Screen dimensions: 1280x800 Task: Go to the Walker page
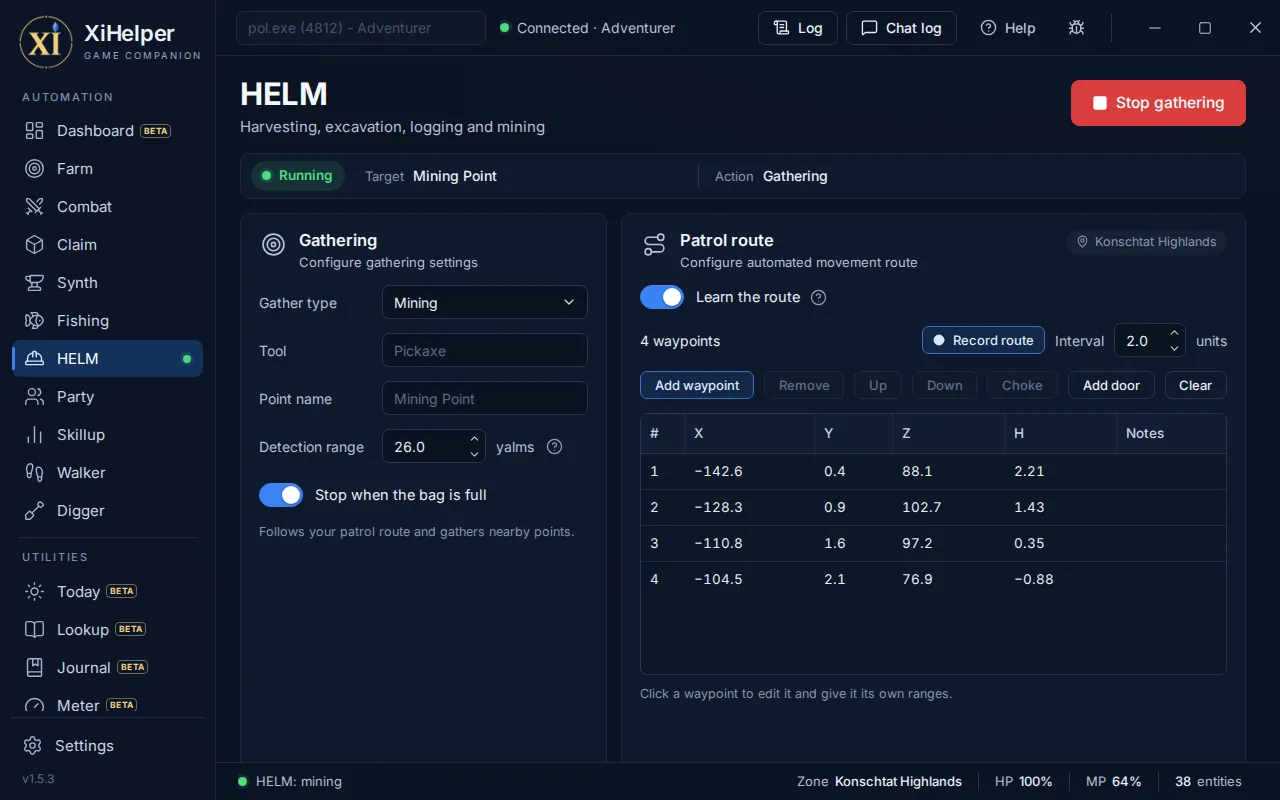108,473
